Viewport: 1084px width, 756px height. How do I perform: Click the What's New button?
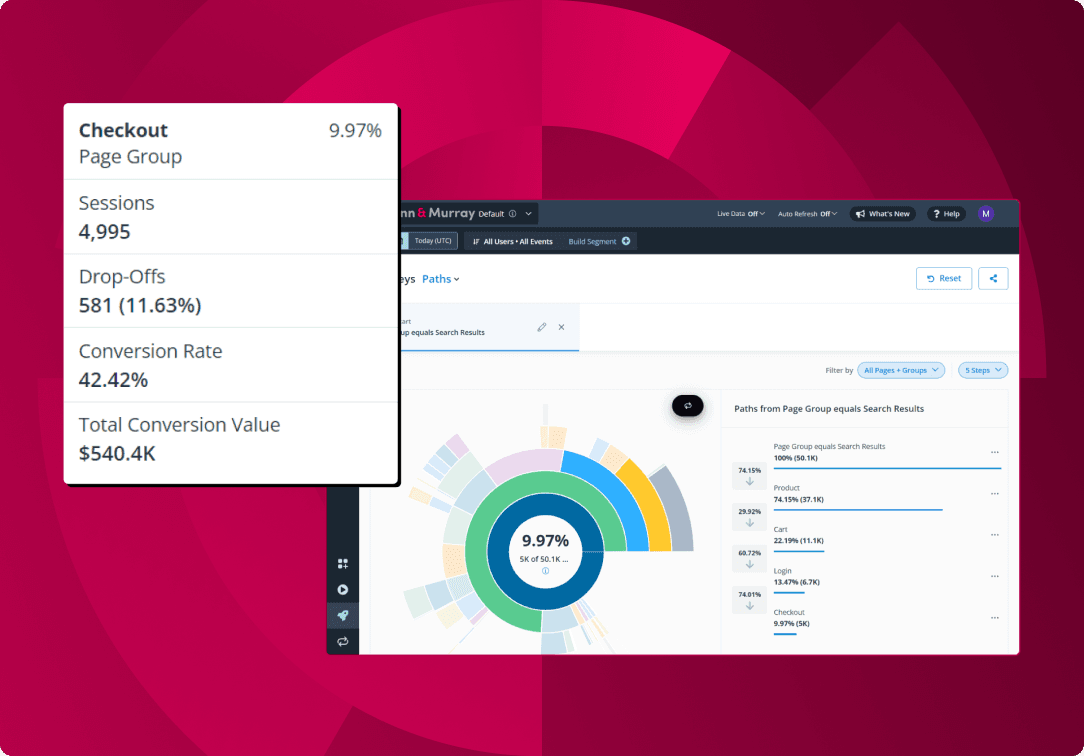click(x=882, y=214)
